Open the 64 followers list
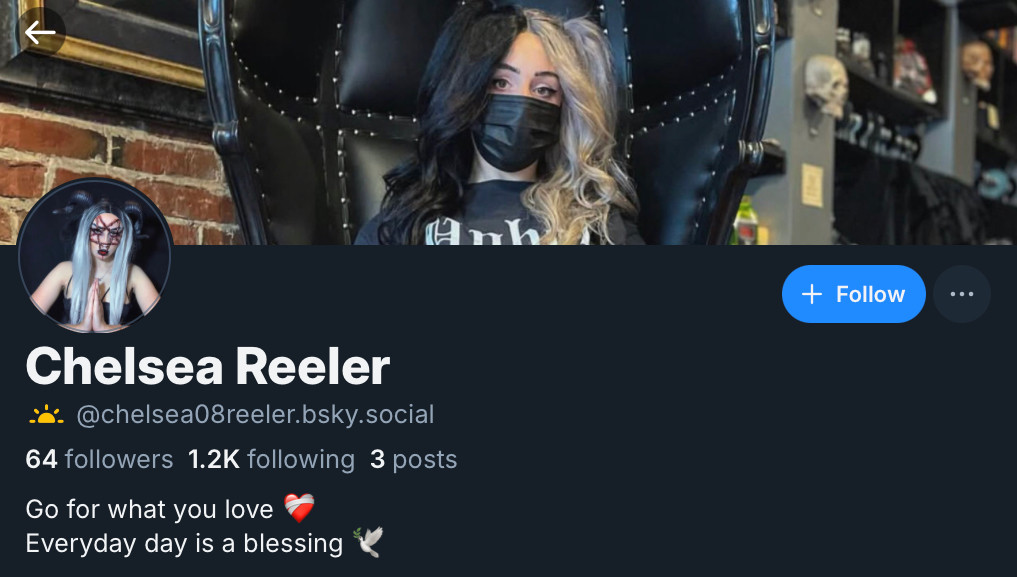The width and height of the screenshot is (1017, 577). (99, 459)
